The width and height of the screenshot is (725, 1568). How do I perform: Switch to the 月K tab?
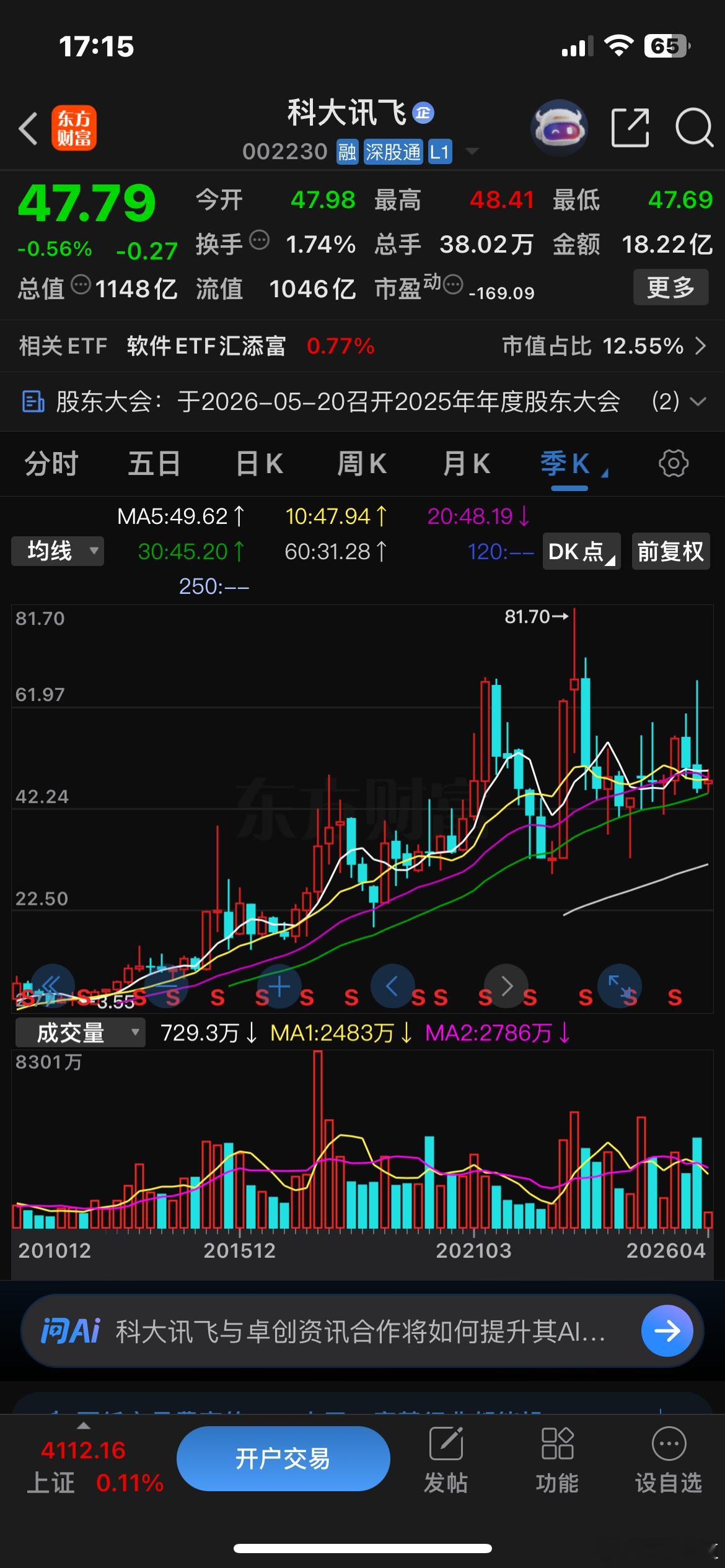466,463
